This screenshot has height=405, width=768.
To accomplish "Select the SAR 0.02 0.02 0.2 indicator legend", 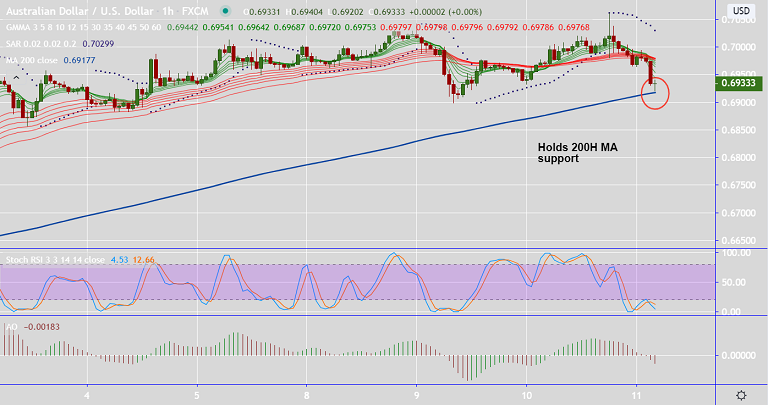I will (x=41, y=44).
